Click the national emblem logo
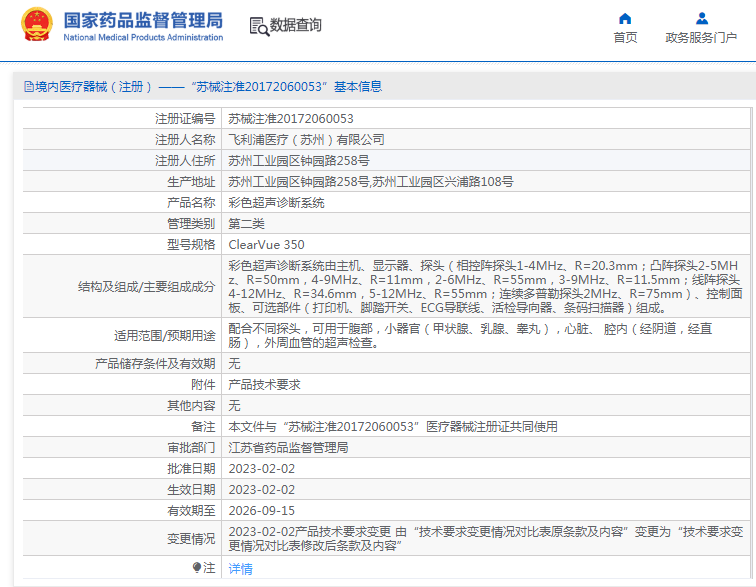Image resolution: width=756 pixels, height=587 pixels. (37, 25)
